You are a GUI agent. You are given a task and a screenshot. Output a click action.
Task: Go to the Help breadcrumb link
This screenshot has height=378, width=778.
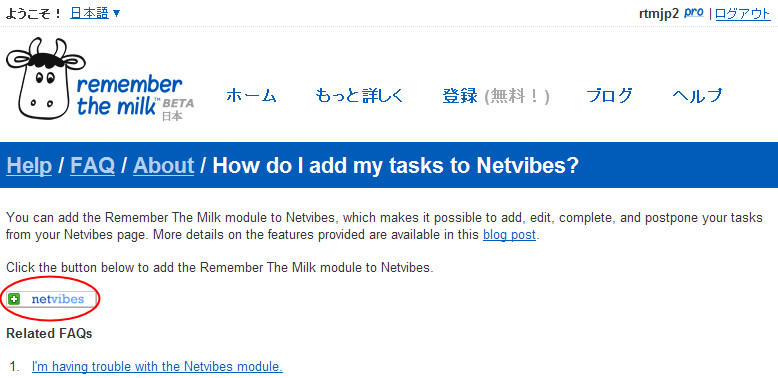pyautogui.click(x=29, y=166)
